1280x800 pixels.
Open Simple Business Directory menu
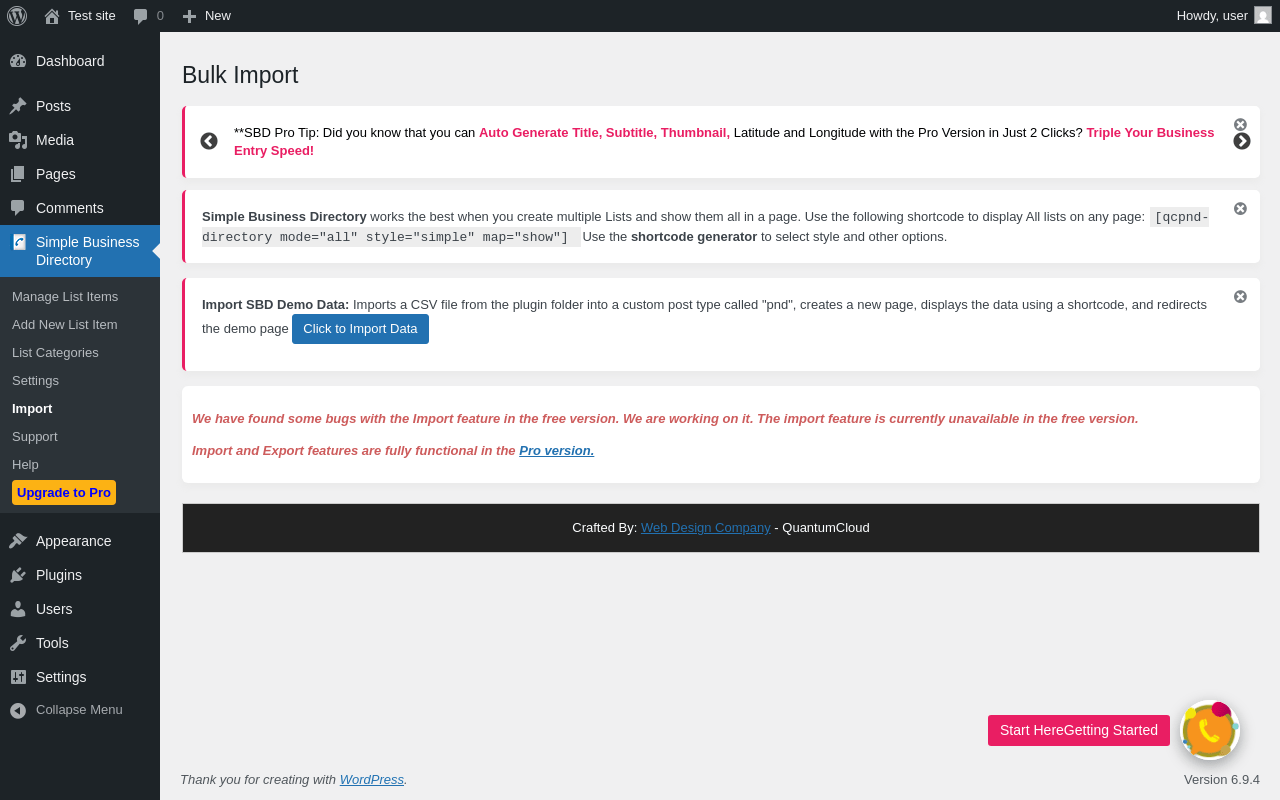point(80,251)
